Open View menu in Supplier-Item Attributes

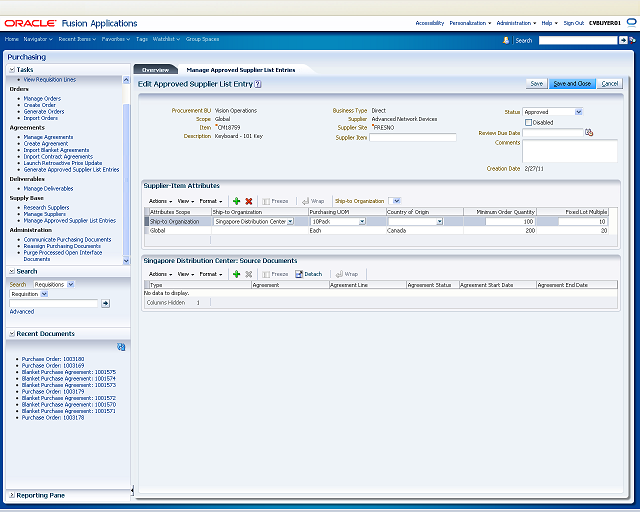tap(186, 201)
